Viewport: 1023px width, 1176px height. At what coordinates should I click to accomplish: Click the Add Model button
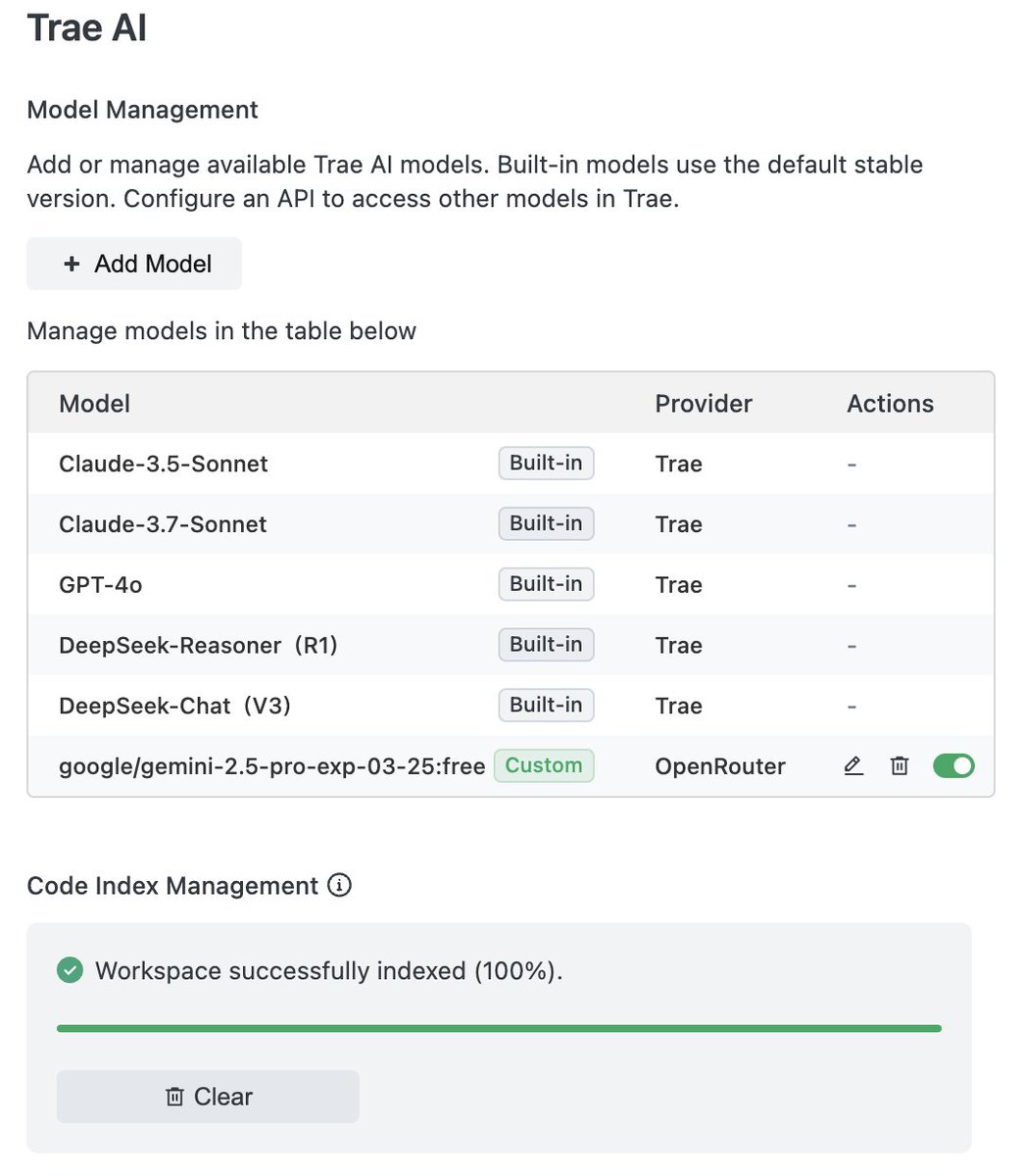tap(134, 264)
